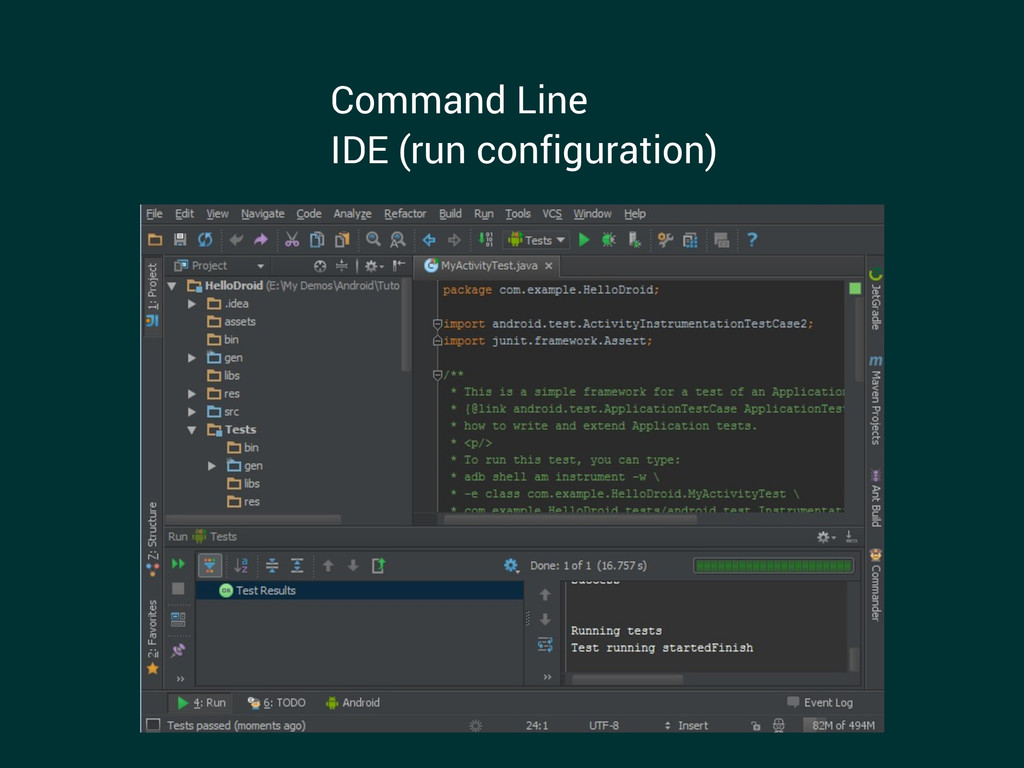Open the Help question mark icon
This screenshot has height=768, width=1024.
tap(752, 240)
